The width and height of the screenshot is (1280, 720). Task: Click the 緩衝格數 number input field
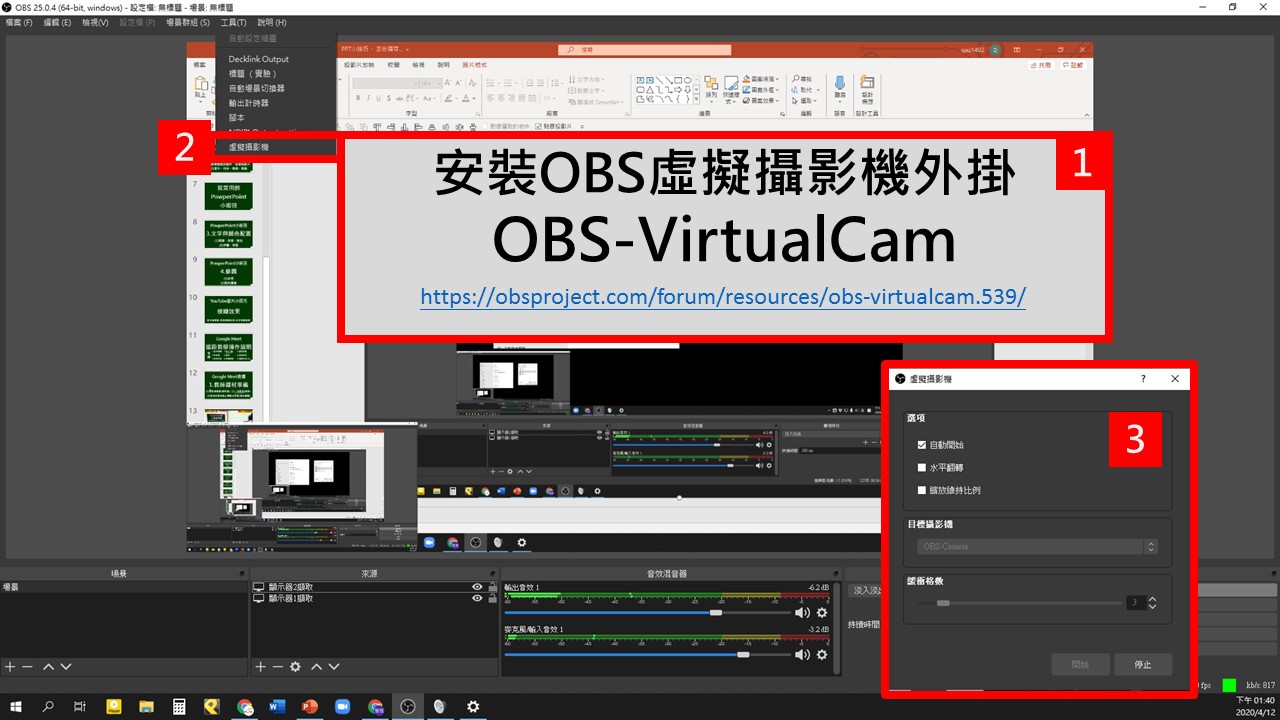1136,603
